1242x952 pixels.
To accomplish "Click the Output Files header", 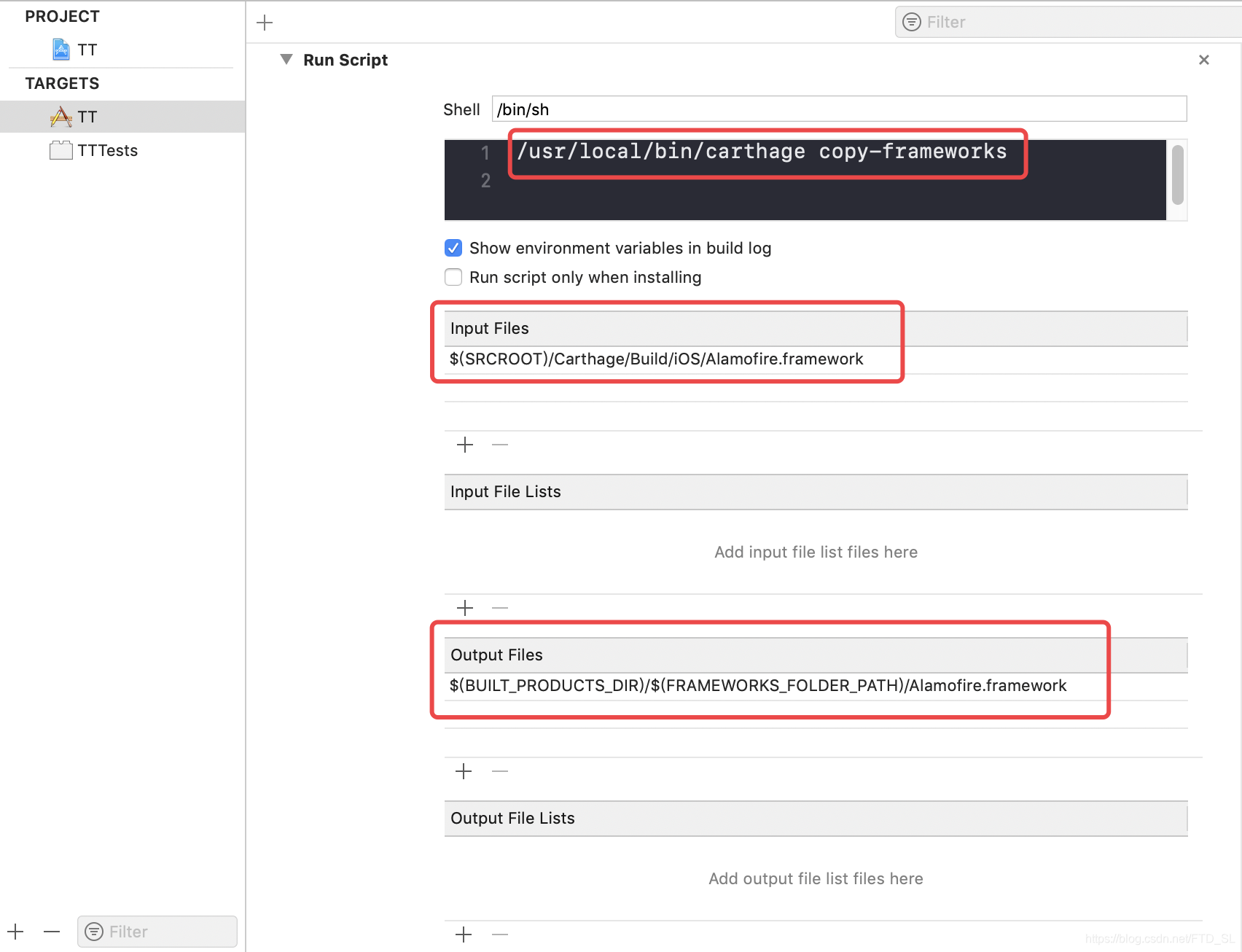I will click(816, 655).
